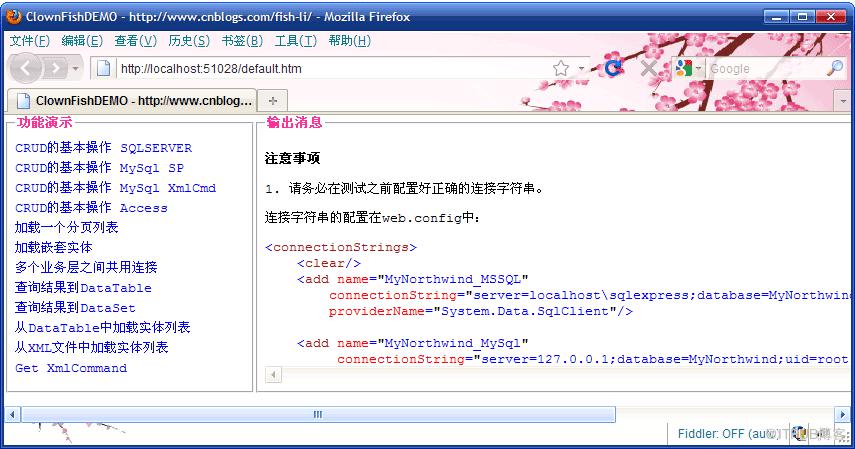Click the Google search engine icon
Screen dimensions: 855x449
[x=683, y=68]
